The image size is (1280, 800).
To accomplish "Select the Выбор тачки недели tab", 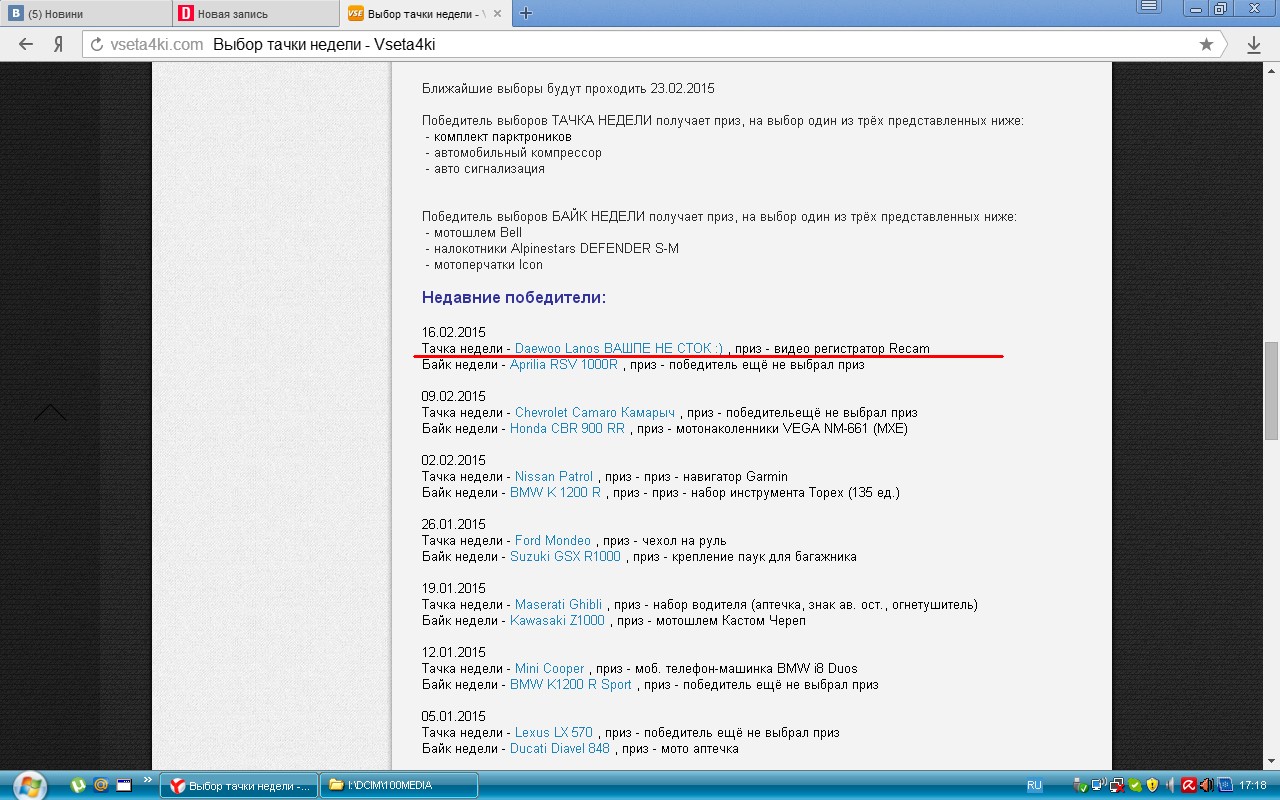I will [425, 14].
